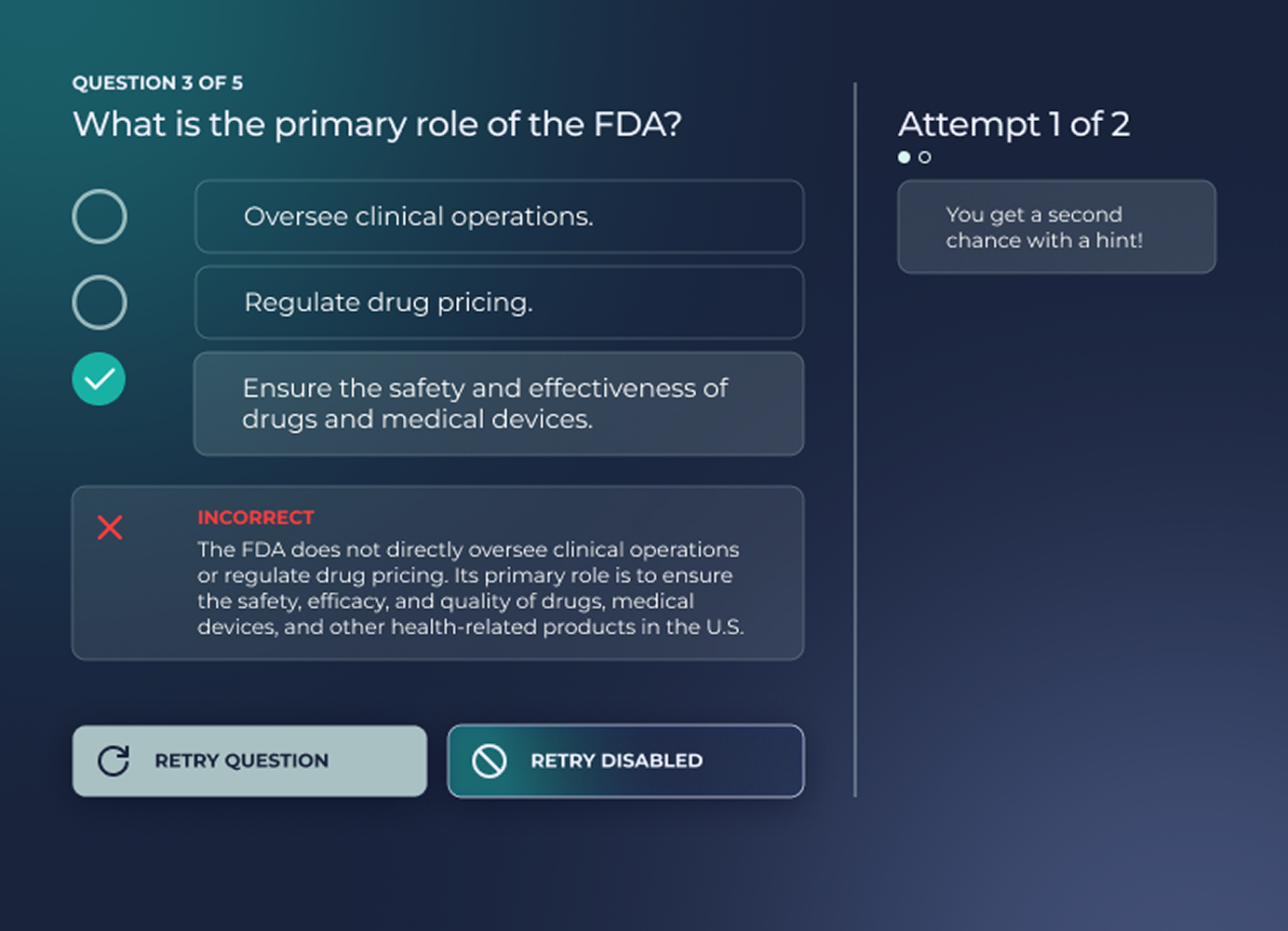
Task: Click the hollow second attempt dot indicator
Action: tap(924, 157)
